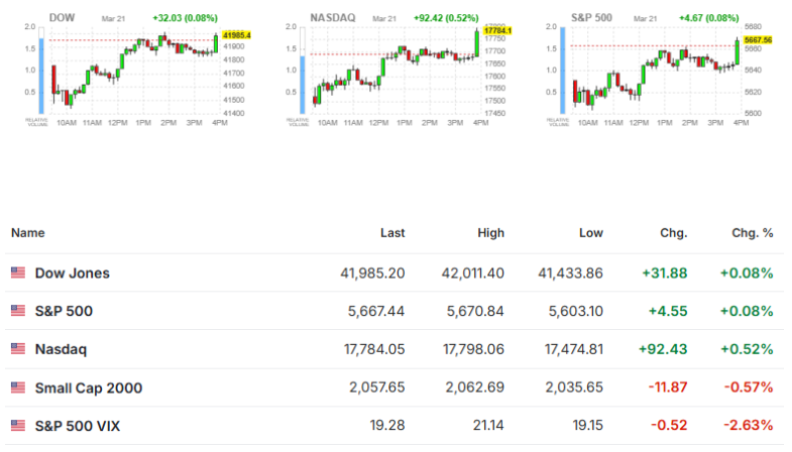Click Small Cap 2000 low value 2,035.65
The image size is (792, 452).
pyautogui.click(x=574, y=387)
